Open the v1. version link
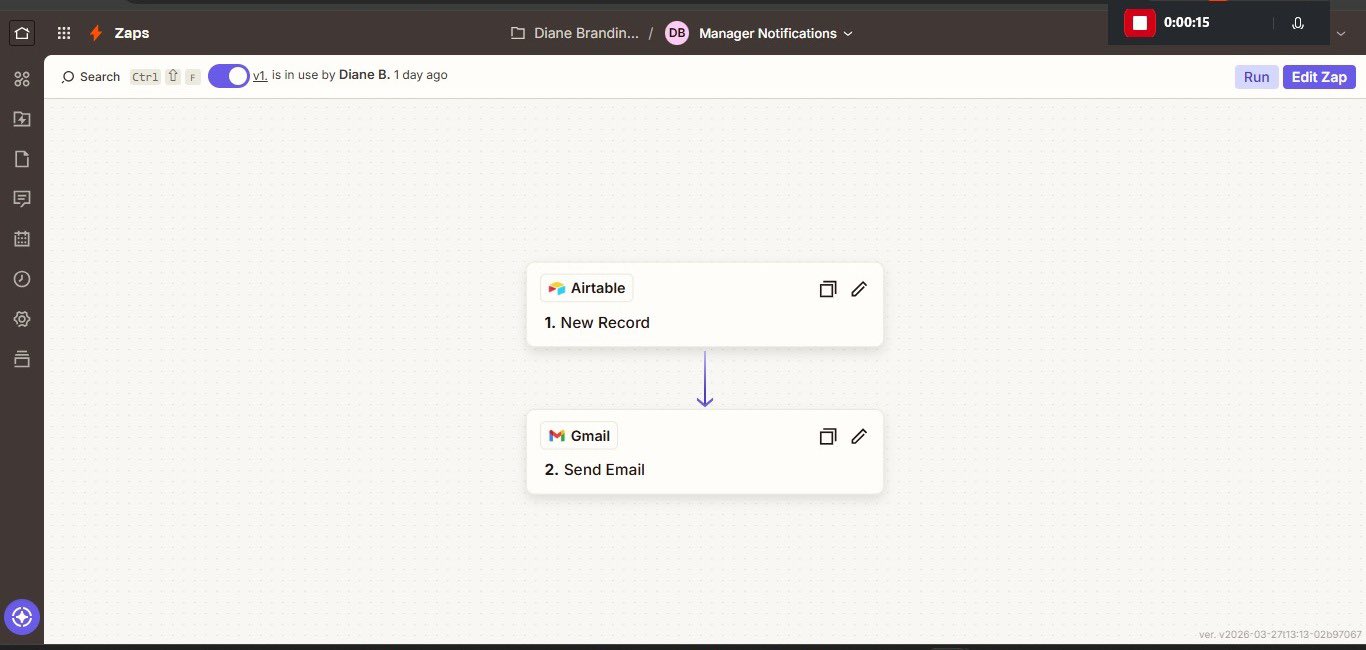The width and height of the screenshot is (1366, 650). pos(260,75)
